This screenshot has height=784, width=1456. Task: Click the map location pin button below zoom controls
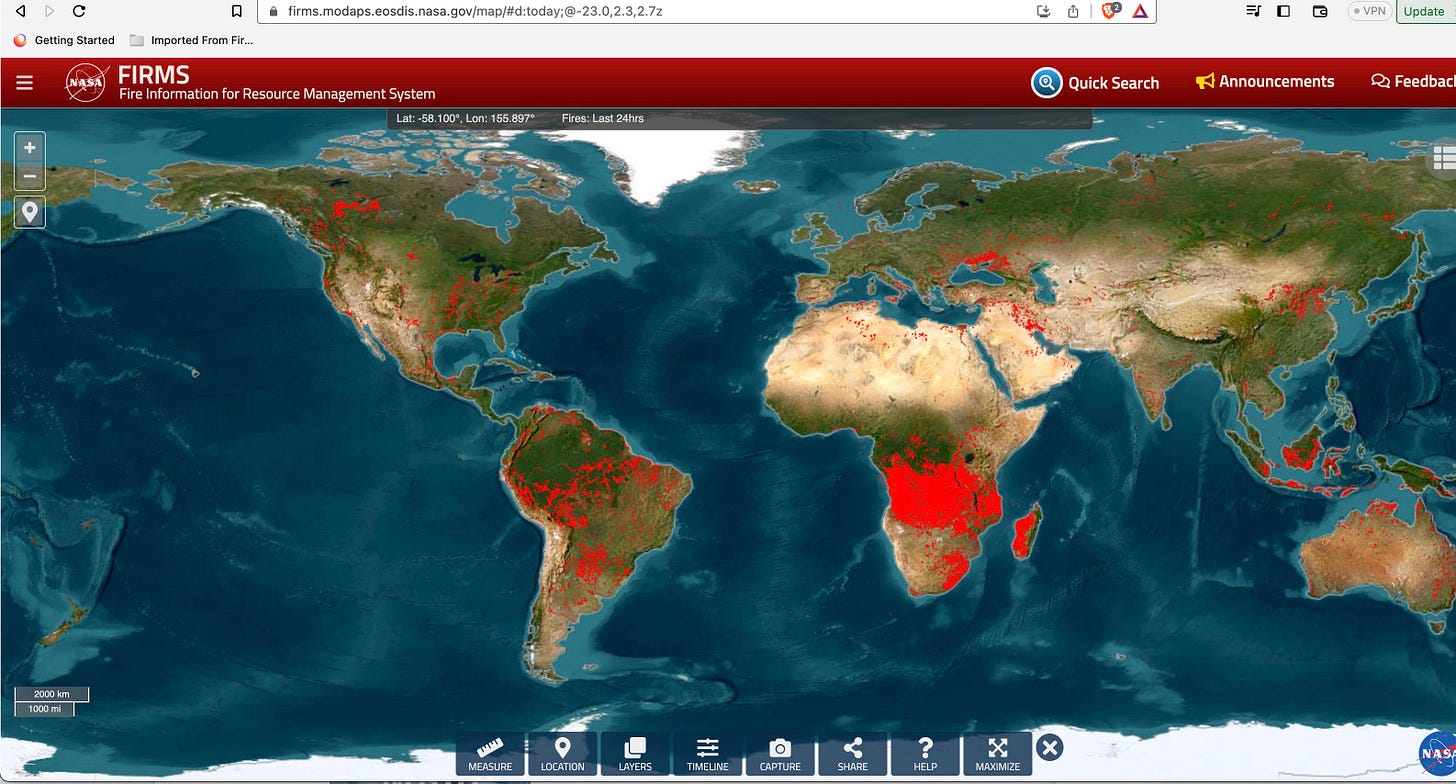click(x=30, y=212)
